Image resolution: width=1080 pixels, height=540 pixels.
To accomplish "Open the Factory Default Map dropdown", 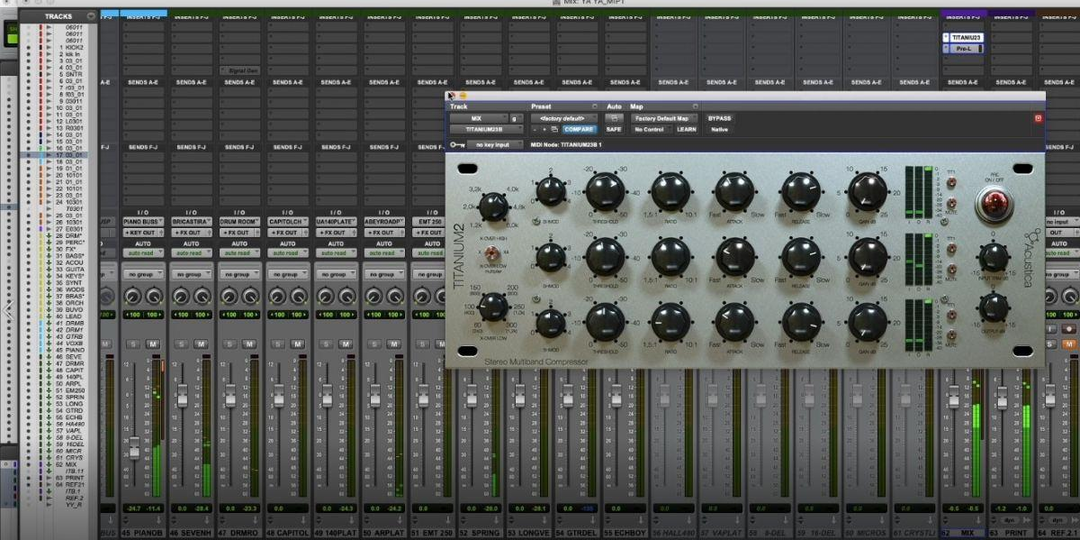I will coord(664,118).
